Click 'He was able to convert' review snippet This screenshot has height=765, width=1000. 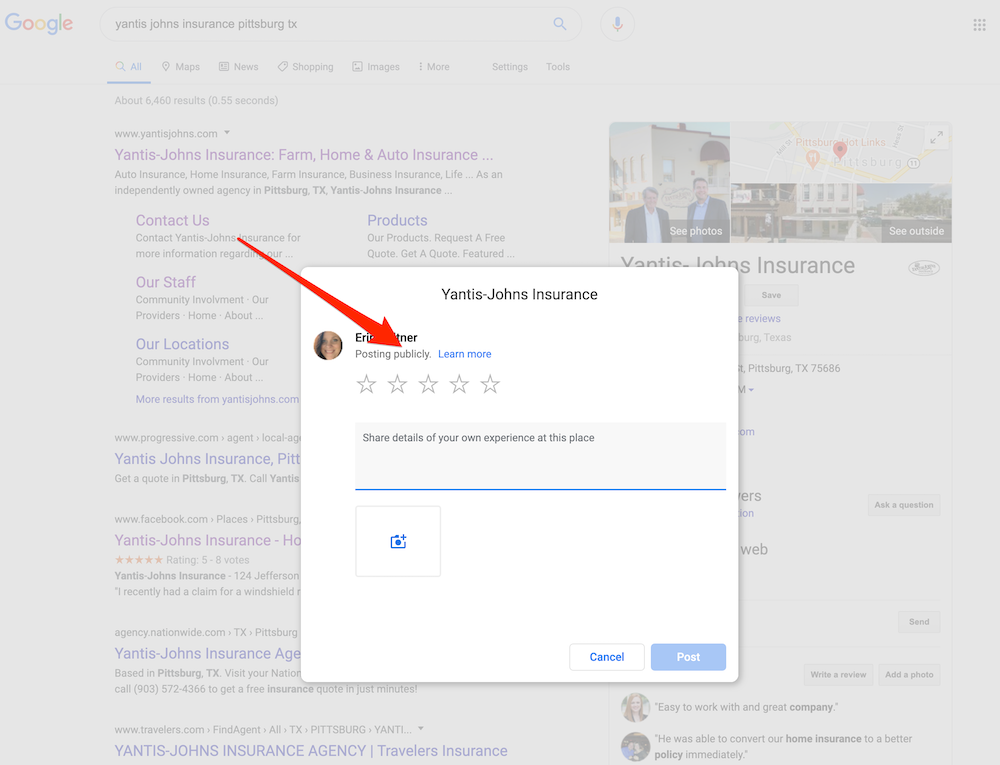pos(783,747)
